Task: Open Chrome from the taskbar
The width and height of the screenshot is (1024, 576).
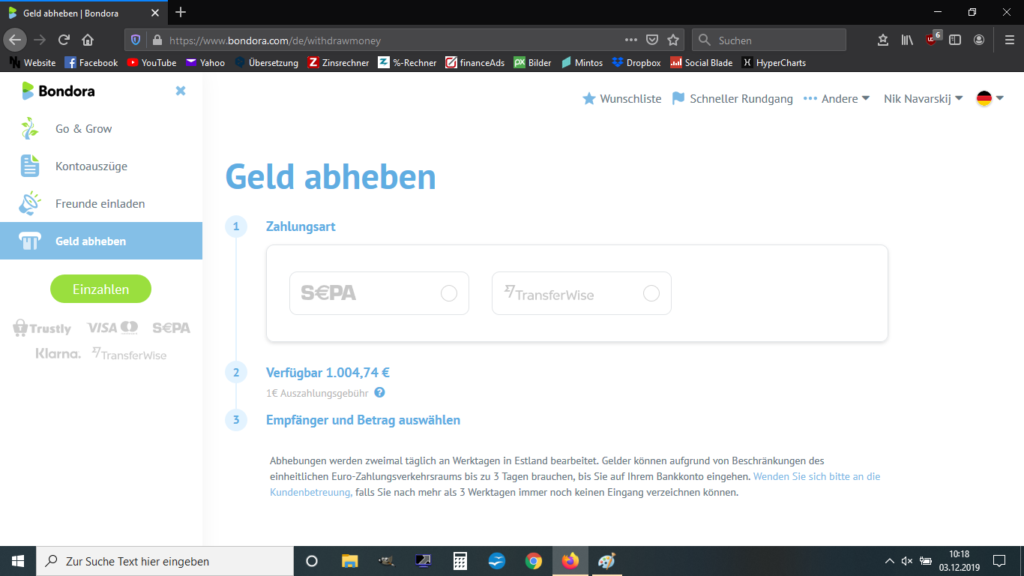Action: [534, 561]
